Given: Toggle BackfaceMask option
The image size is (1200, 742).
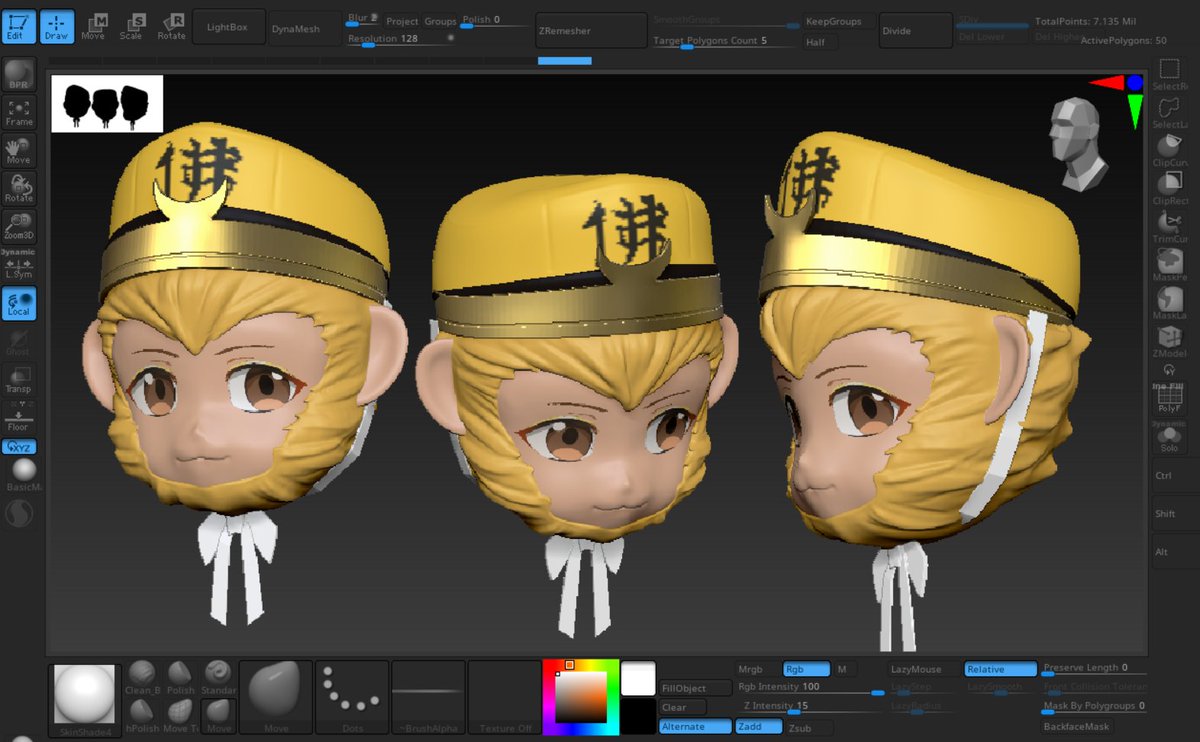Looking at the screenshot, I should 1077,727.
